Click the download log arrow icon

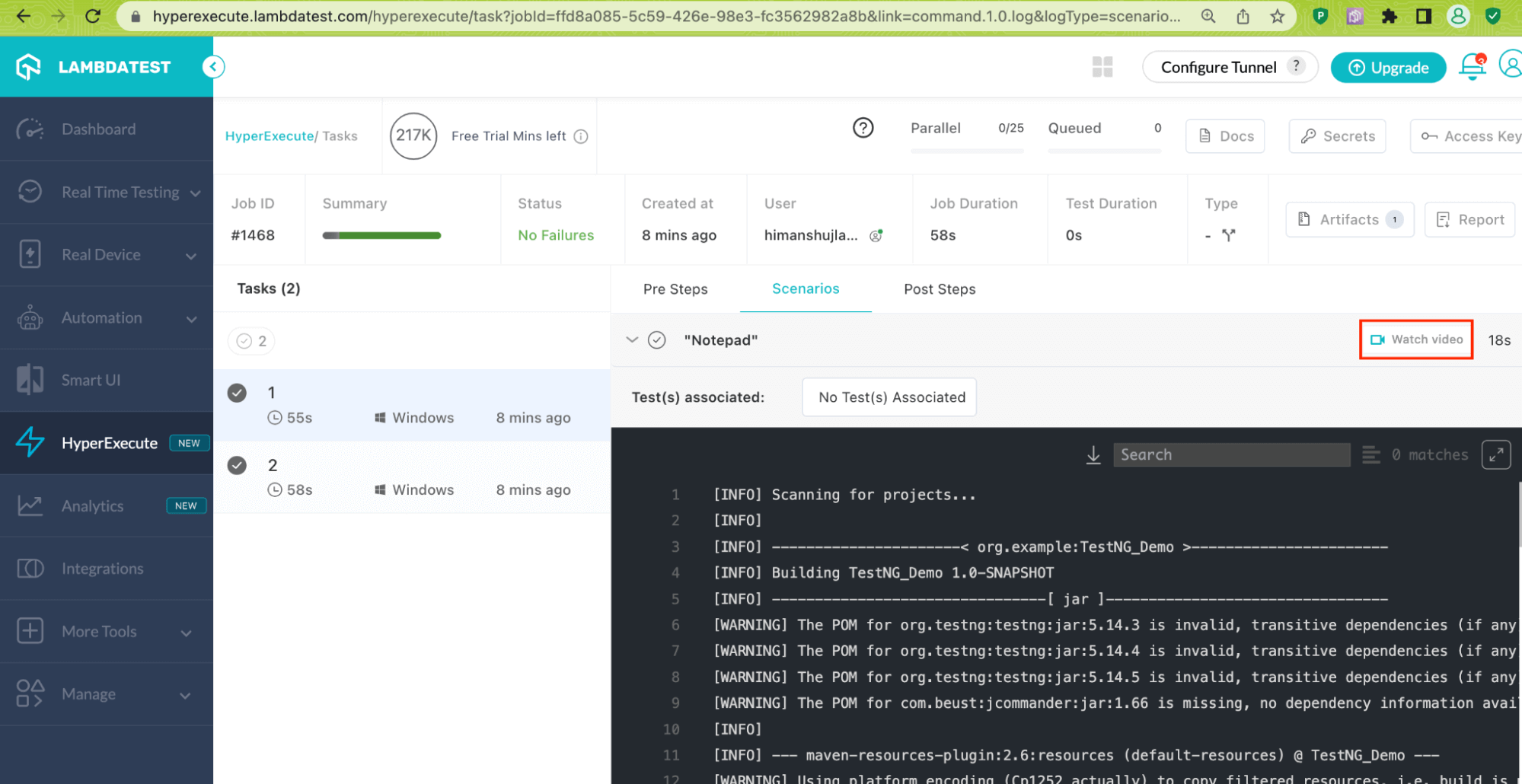coord(1093,455)
